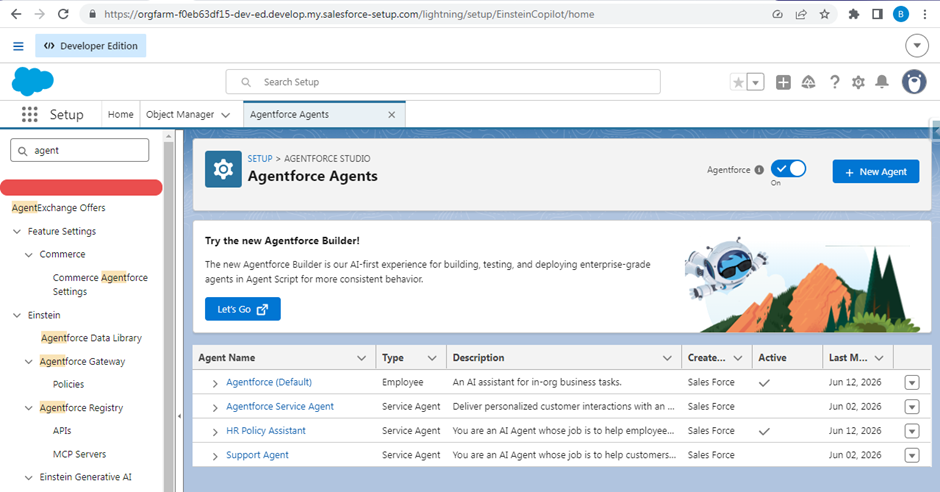940x492 pixels.
Task: Open the browser extensions puzzle icon
Action: pyautogui.click(x=854, y=14)
